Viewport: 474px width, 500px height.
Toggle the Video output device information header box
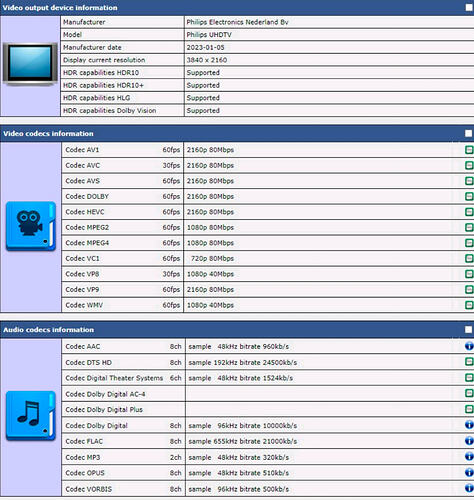coord(469,8)
